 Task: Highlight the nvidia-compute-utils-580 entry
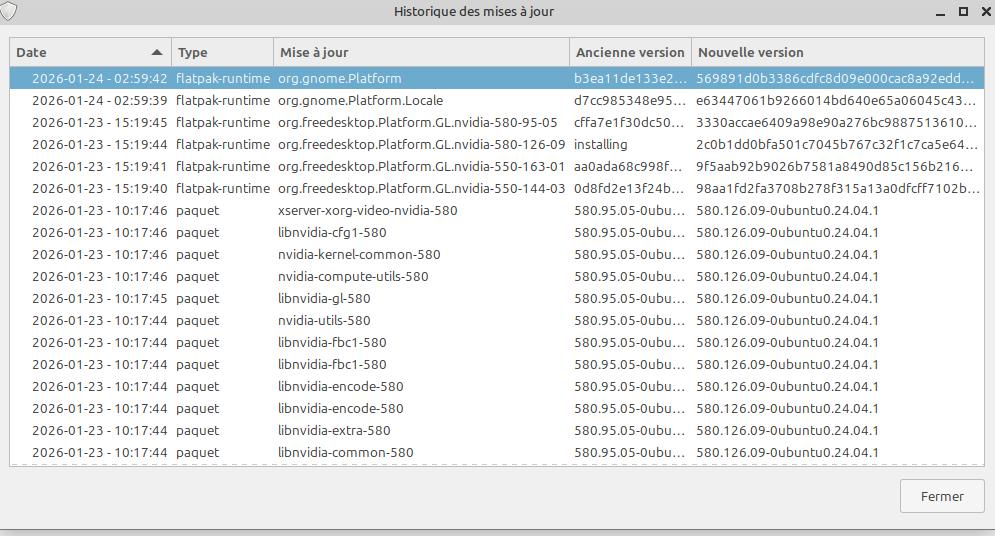(353, 276)
